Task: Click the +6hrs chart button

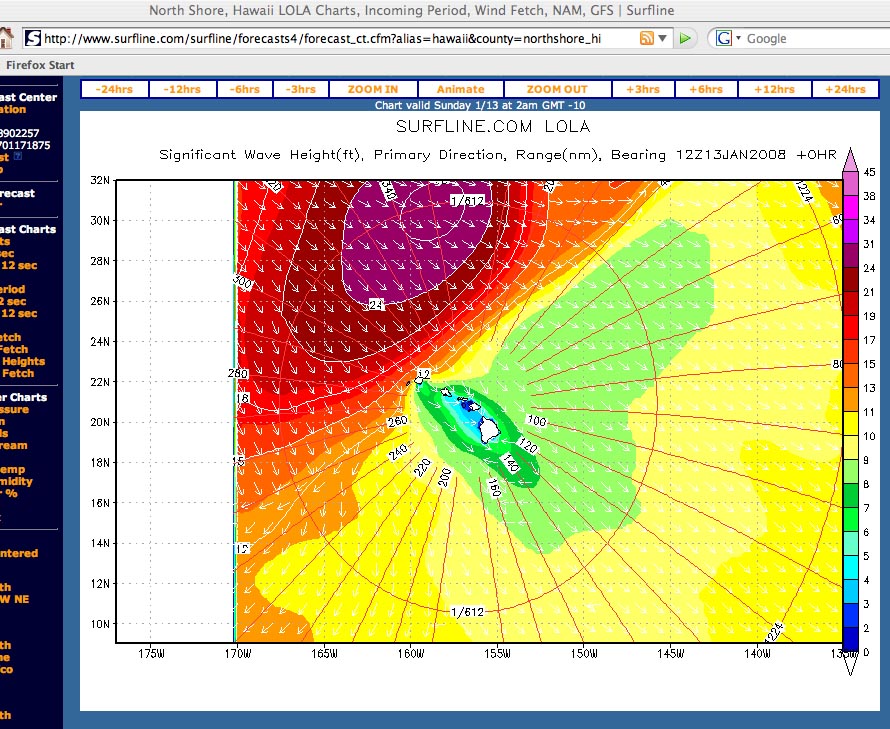Action: click(706, 89)
